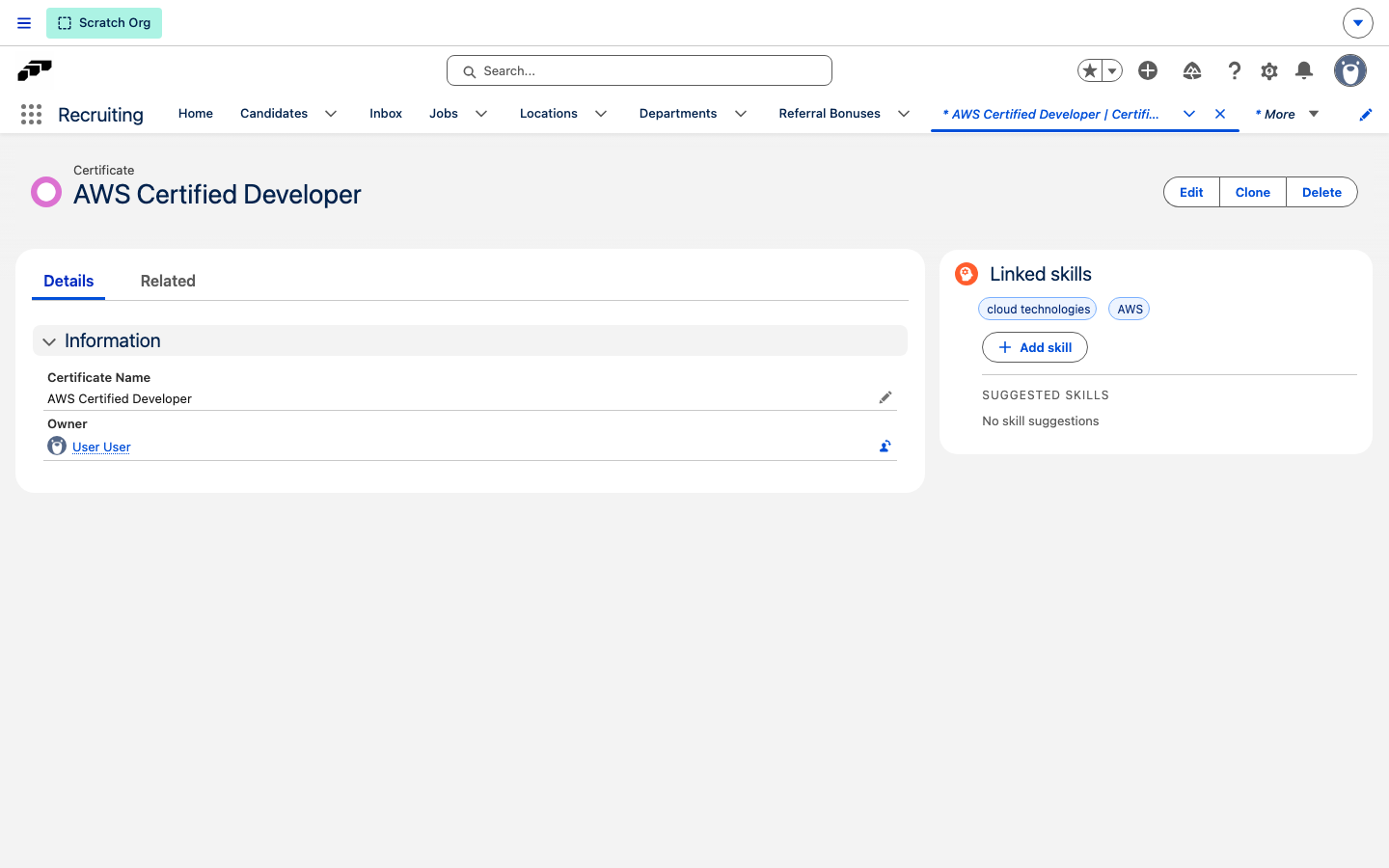Open the Setup gear icon
The width and height of the screenshot is (1389, 868).
(x=1269, y=70)
